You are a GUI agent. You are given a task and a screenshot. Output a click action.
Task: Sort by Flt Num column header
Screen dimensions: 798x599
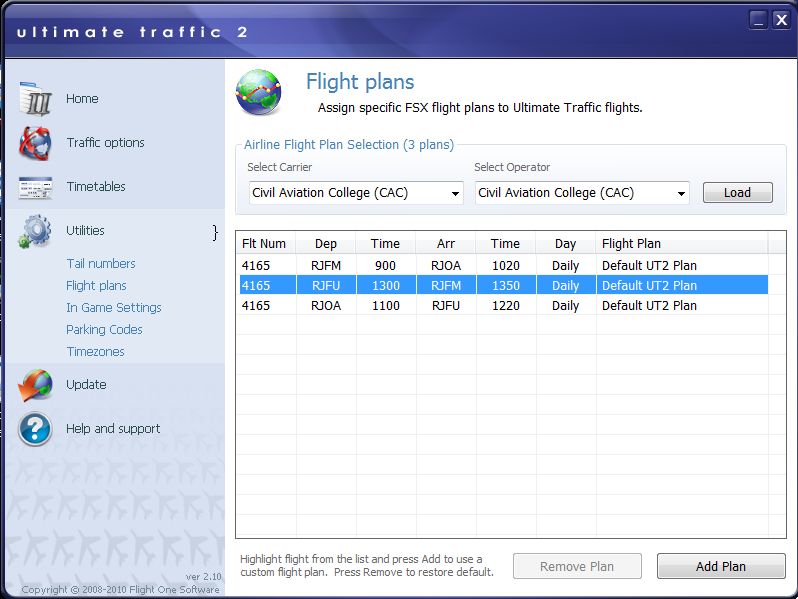click(266, 244)
